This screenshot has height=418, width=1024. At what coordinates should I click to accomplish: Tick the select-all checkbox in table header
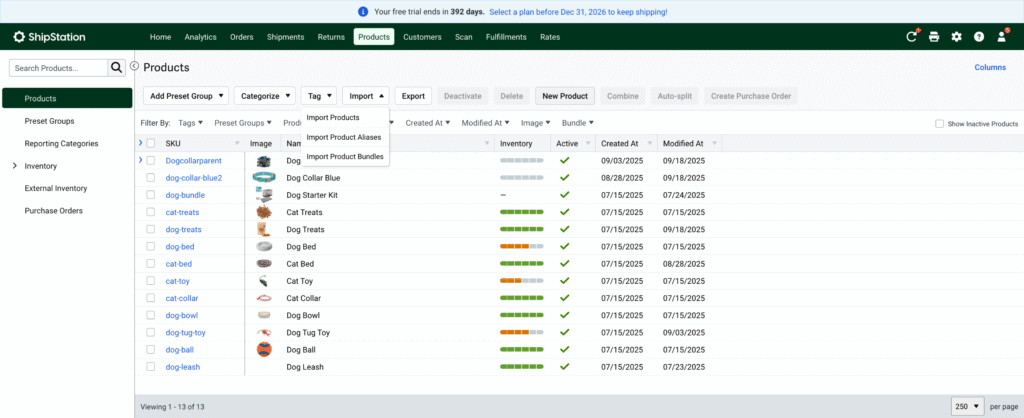pos(151,144)
